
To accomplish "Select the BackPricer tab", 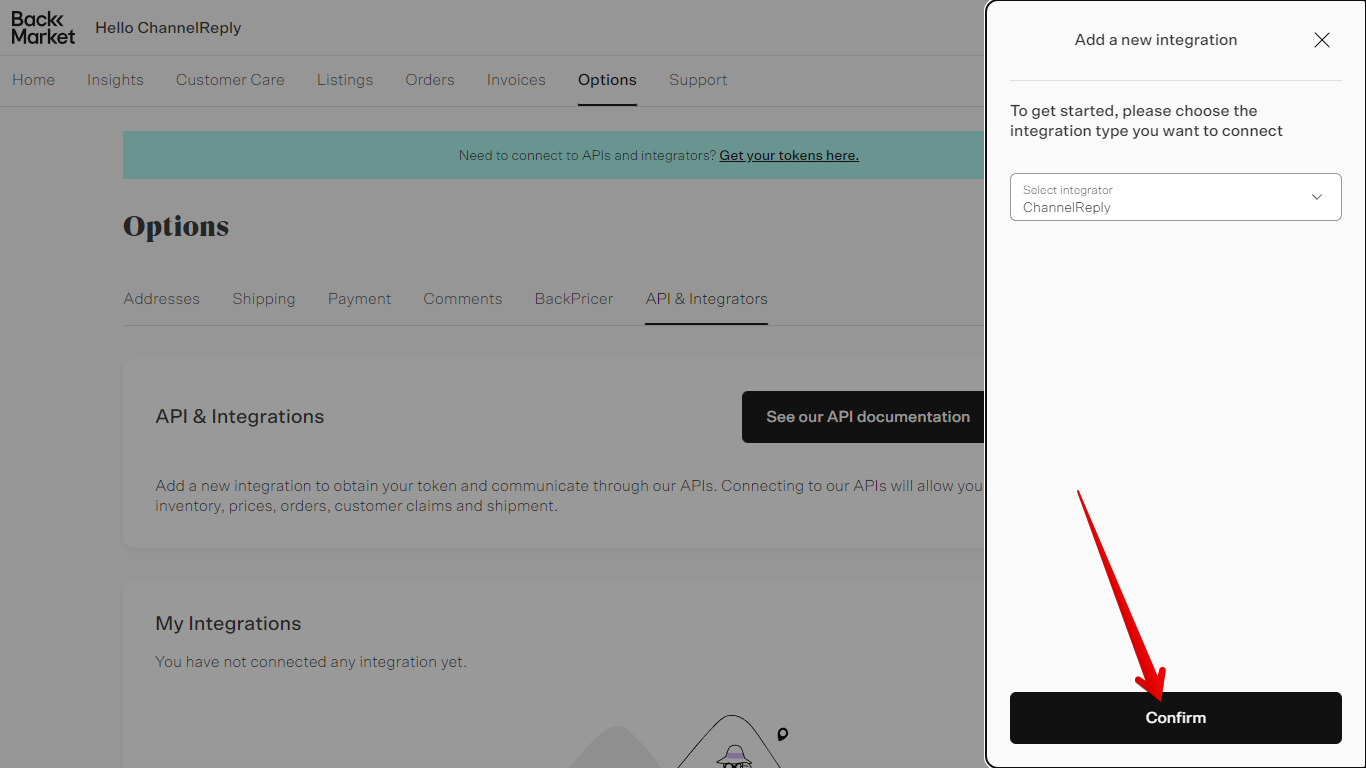I will [574, 299].
